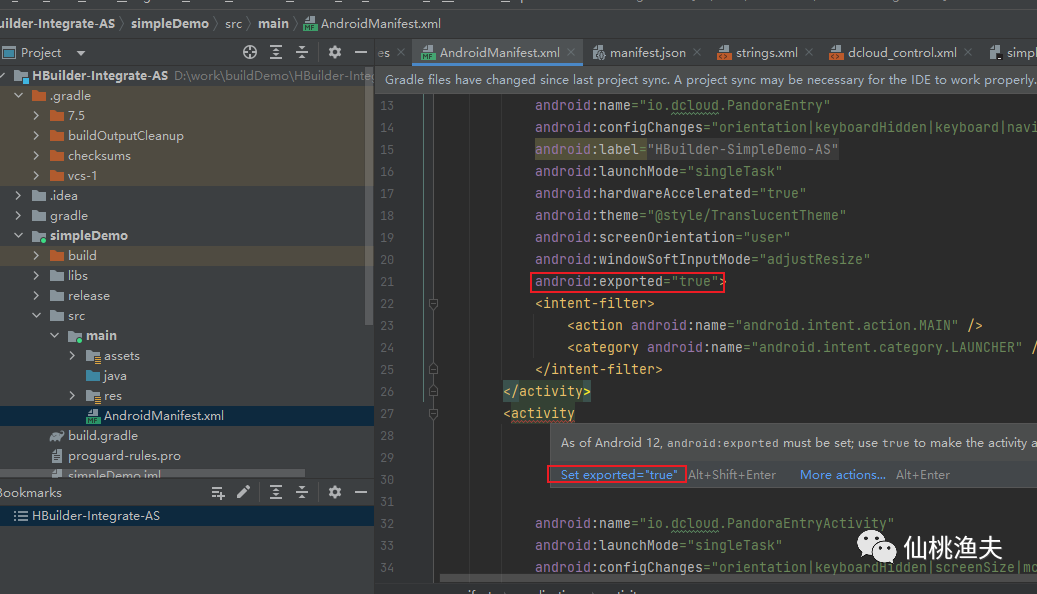Click line number 21 in gutter
Screen dimensions: 1037x594
[387, 282]
